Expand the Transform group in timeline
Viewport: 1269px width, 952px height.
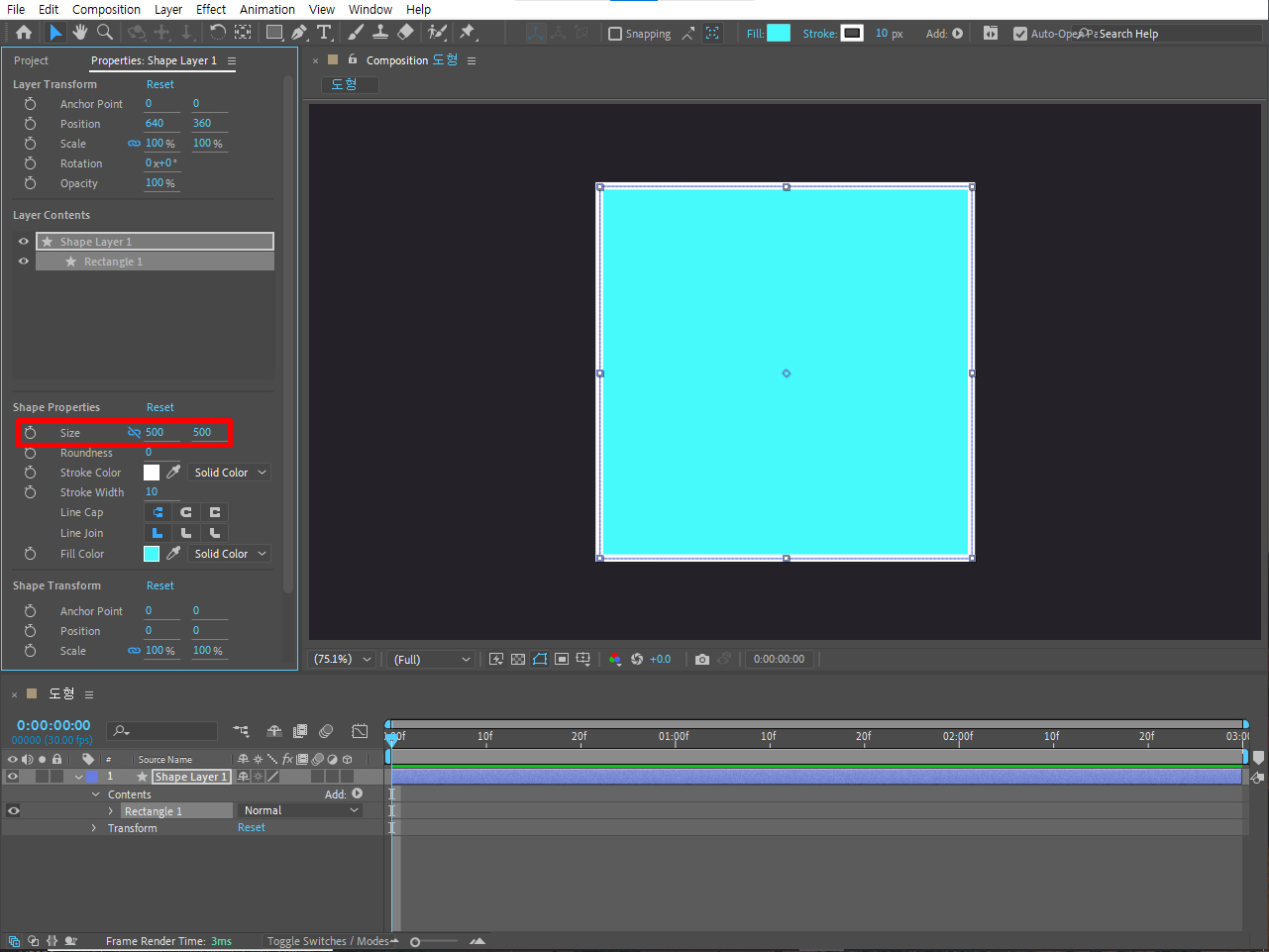pos(94,828)
